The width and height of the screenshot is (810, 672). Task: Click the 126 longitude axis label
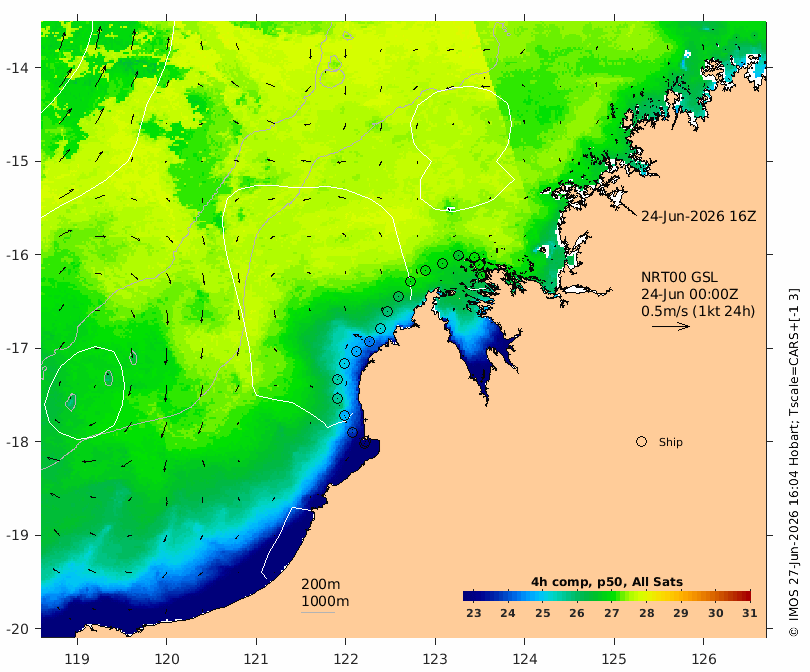tap(704, 659)
